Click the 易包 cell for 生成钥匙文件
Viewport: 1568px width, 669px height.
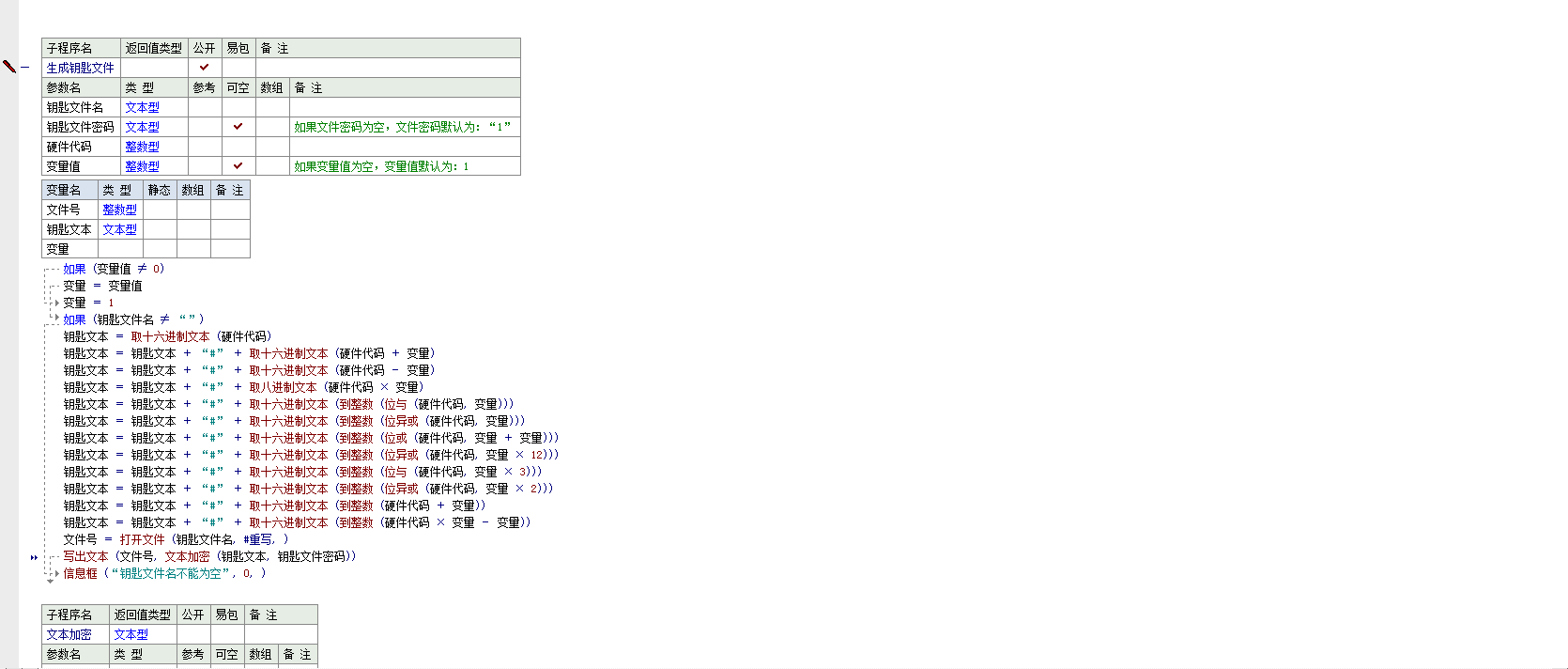238,68
